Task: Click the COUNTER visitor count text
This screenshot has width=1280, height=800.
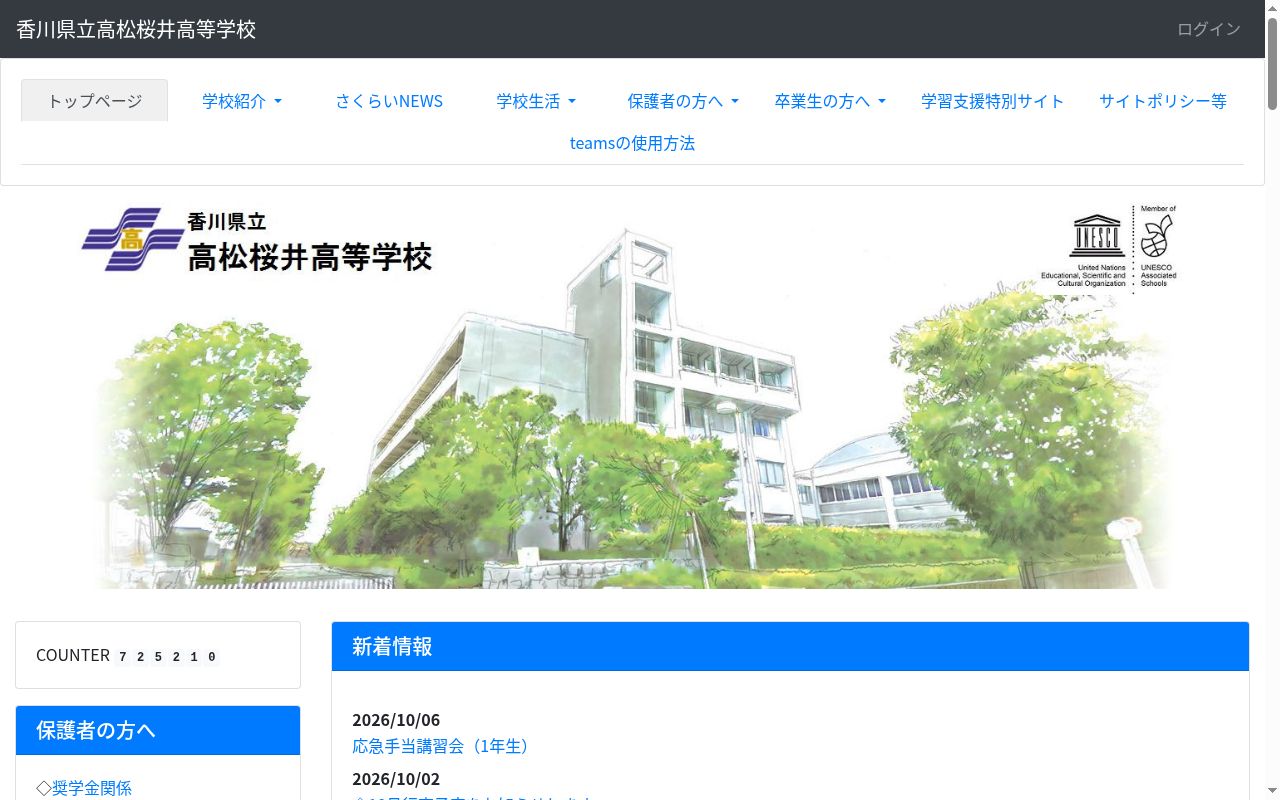Action: click(127, 656)
